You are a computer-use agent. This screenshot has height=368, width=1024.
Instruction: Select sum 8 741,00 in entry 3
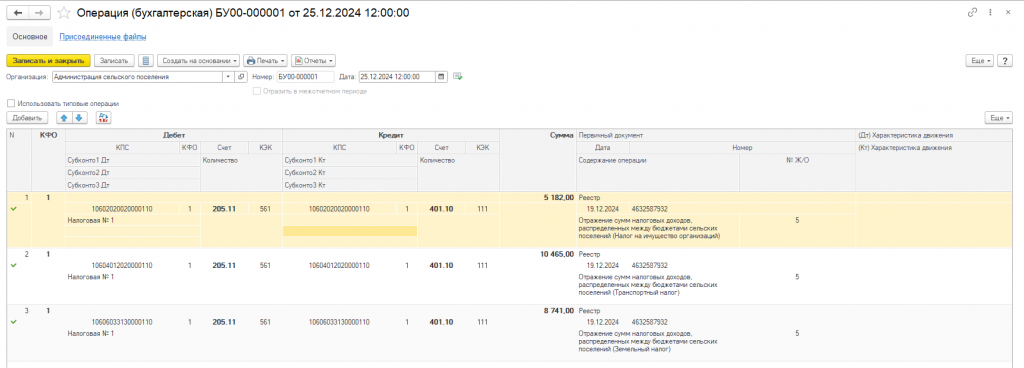(558, 311)
